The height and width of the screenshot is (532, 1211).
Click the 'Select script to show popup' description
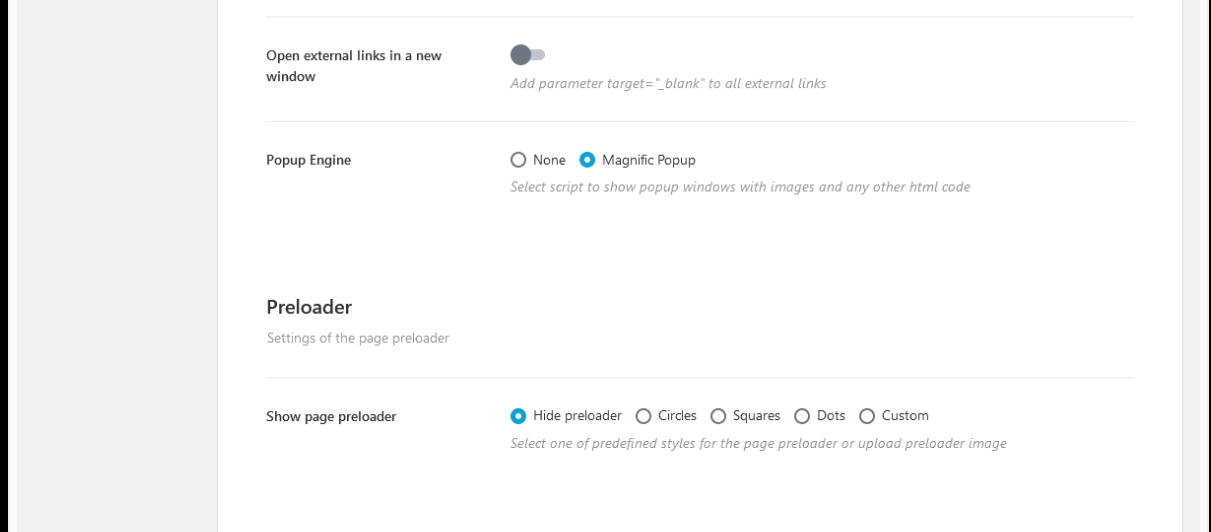click(x=740, y=187)
